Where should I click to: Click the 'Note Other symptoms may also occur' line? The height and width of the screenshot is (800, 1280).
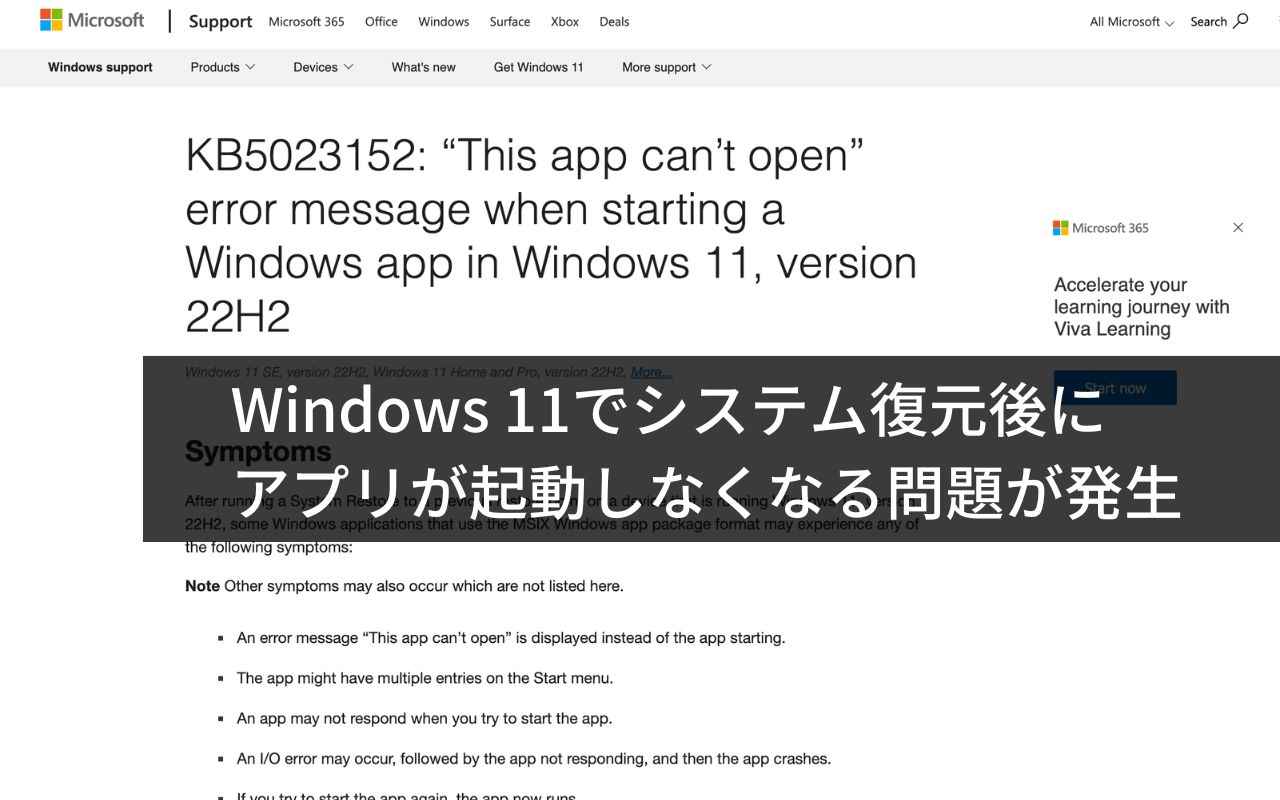[x=404, y=586]
